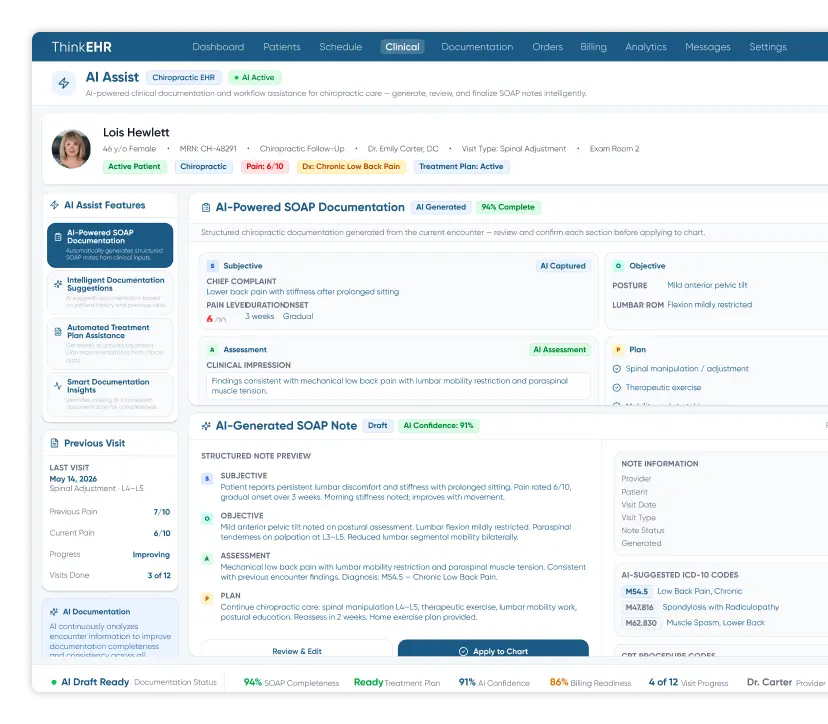Viewport: 828px width, 724px height.
Task: Click the May 14, 2026 last visit date
Action: click(73, 479)
